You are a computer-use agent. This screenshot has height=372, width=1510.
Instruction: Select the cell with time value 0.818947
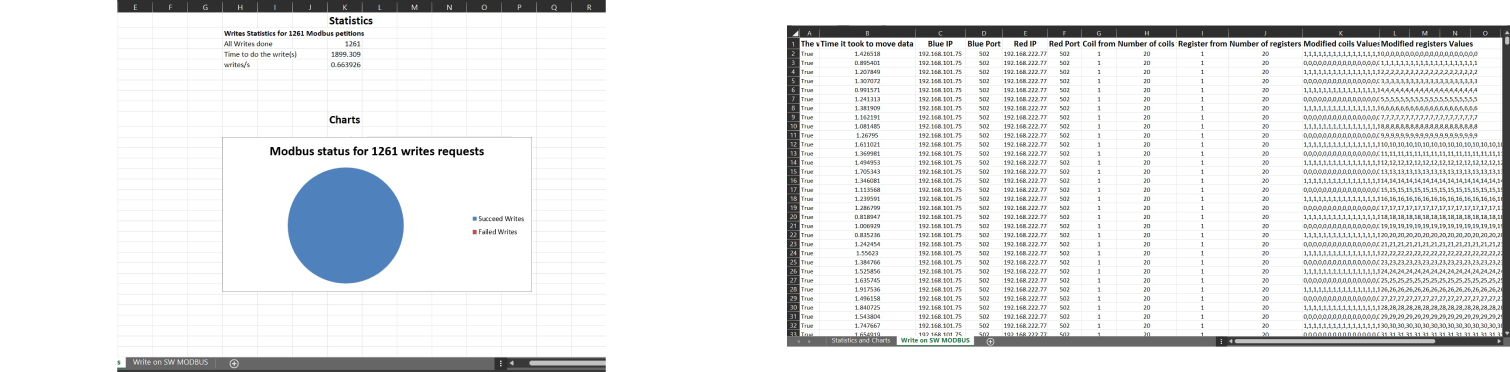866,216
